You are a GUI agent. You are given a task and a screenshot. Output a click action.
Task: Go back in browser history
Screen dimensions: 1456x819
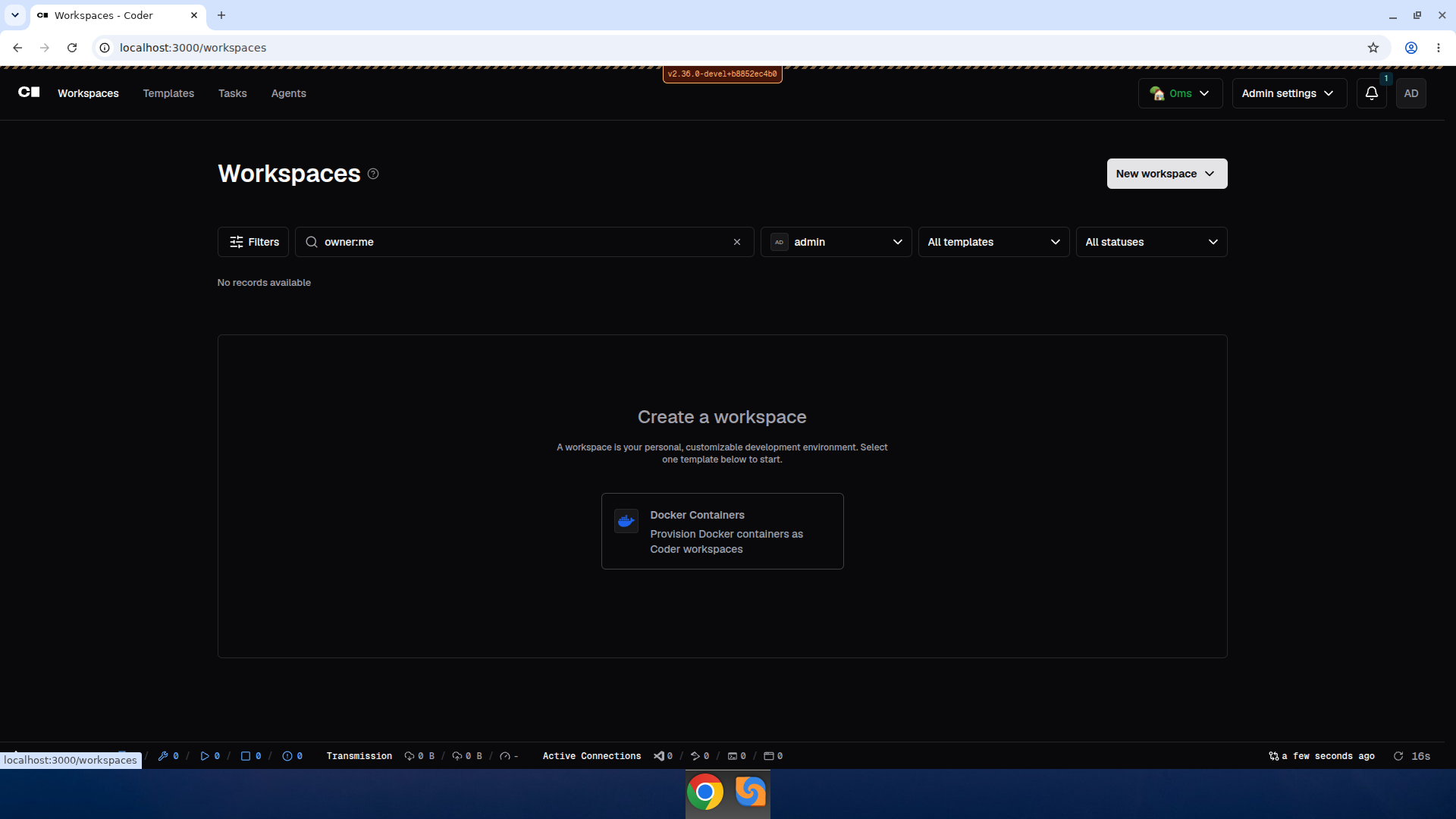(17, 48)
